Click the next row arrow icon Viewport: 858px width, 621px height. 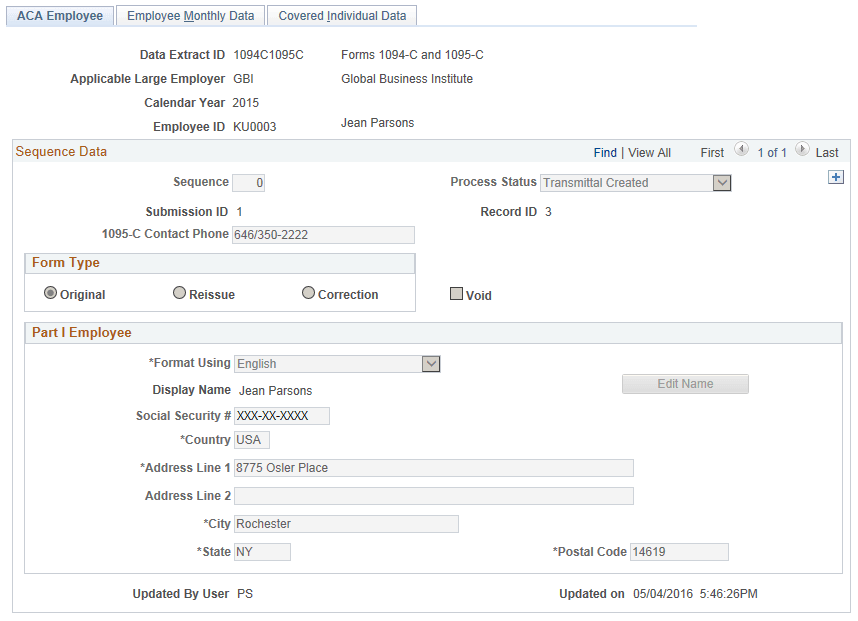[803, 150]
